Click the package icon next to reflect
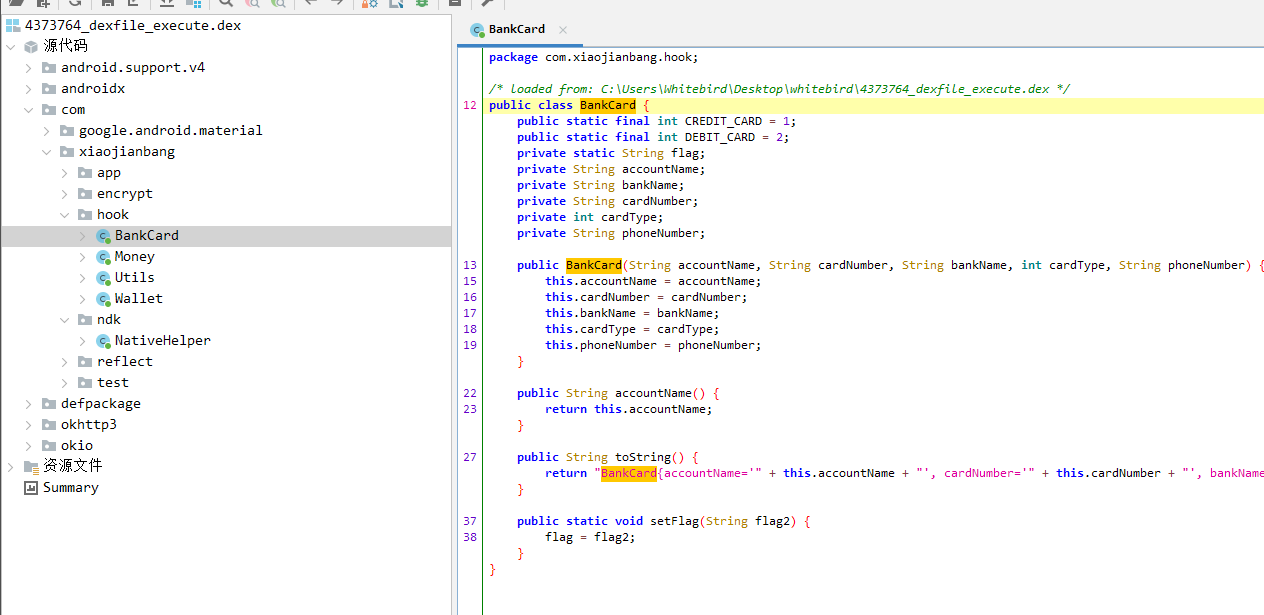The height and width of the screenshot is (615, 1264). click(85, 362)
